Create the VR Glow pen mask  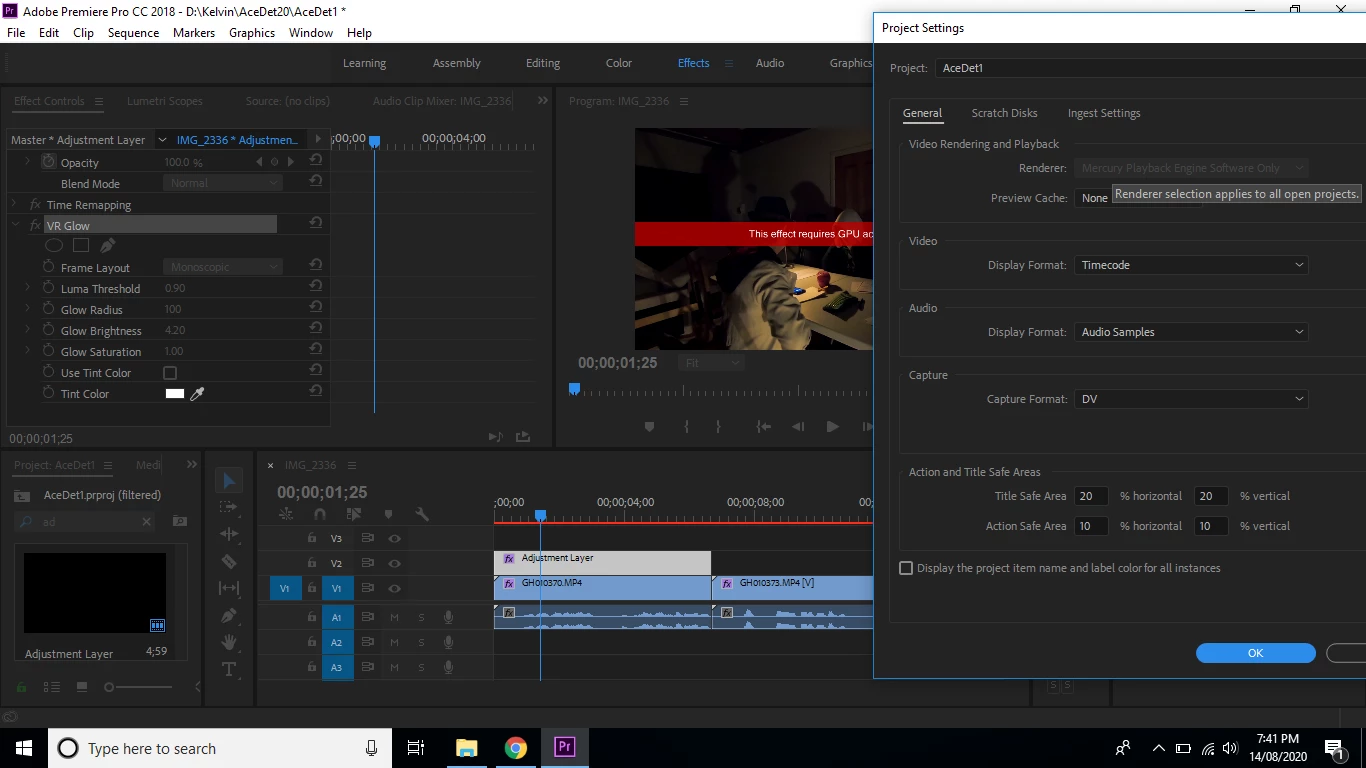tap(107, 245)
